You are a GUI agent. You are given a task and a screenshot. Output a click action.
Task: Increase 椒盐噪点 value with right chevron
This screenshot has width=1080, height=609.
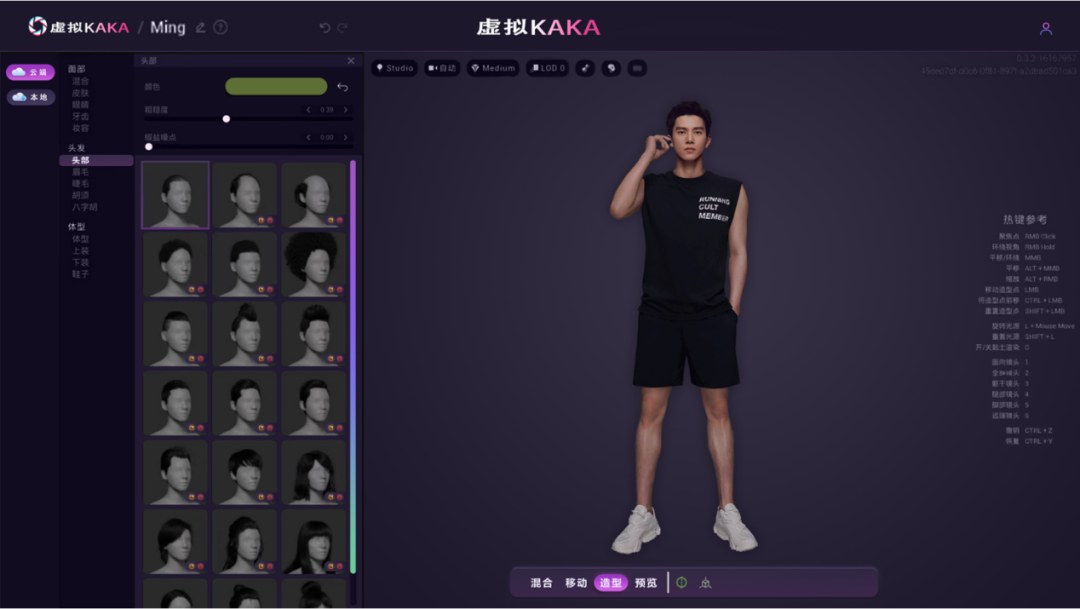coord(346,137)
